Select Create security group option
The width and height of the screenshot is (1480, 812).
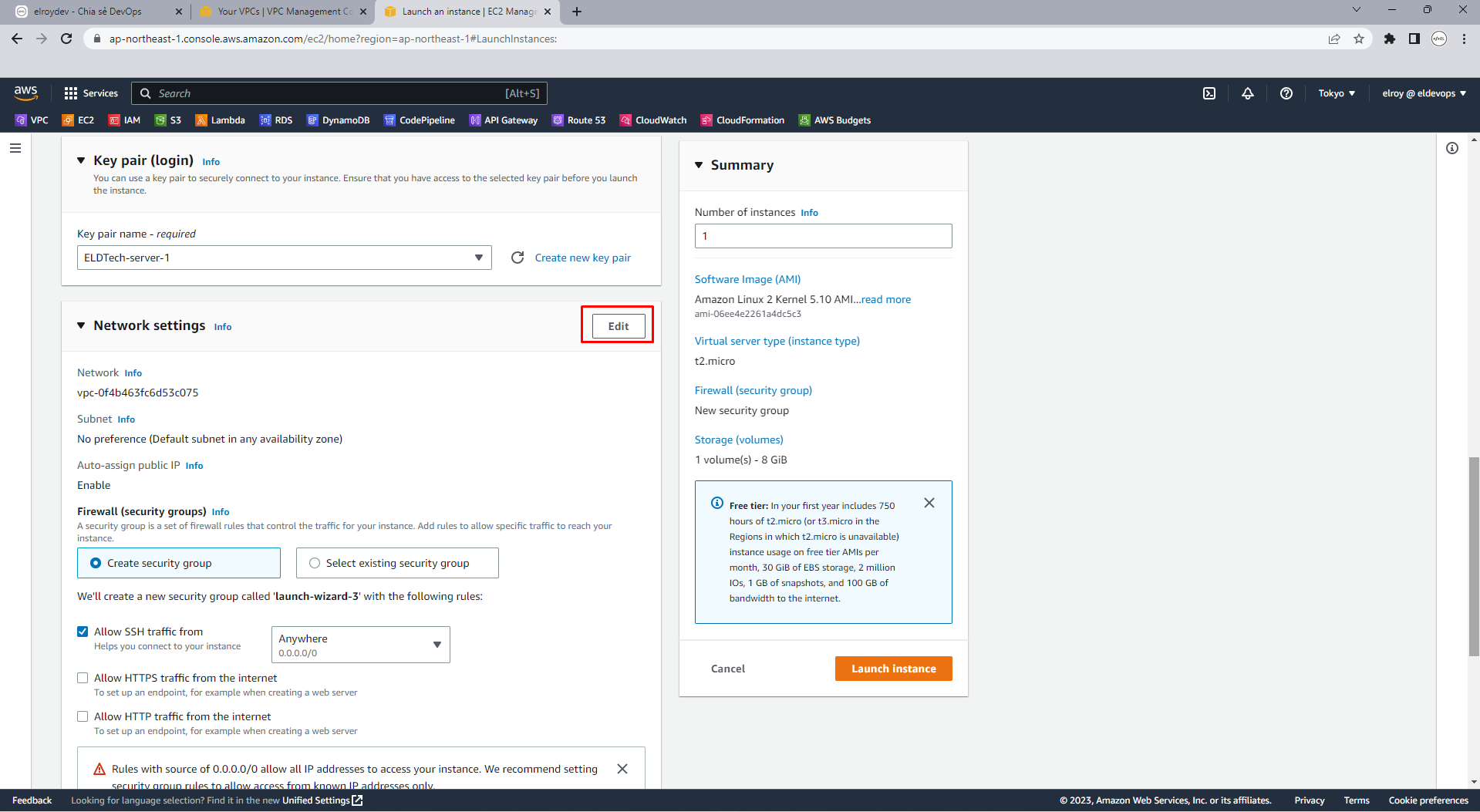[x=179, y=563]
